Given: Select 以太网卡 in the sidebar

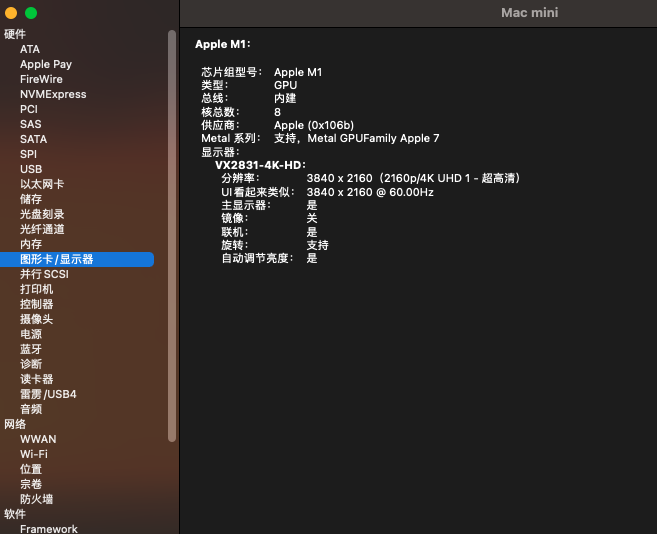Looking at the screenshot, I should tap(42, 184).
